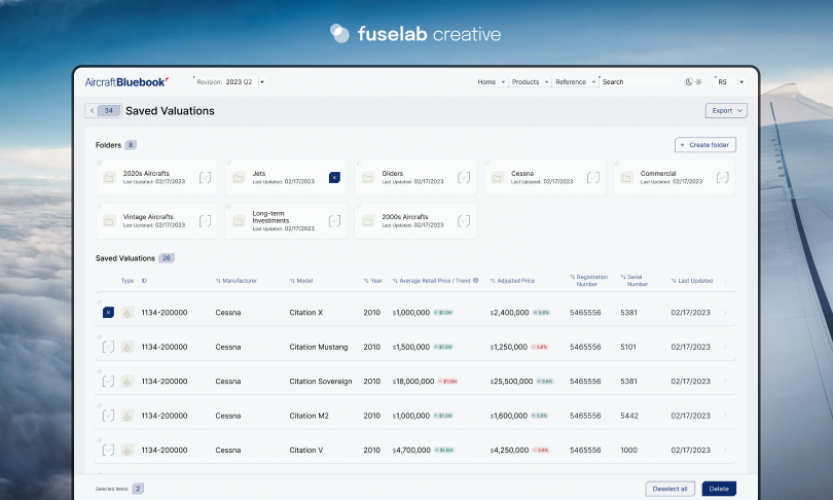Screen dimensions: 833x500
Task: Sort table by Adjusted Price
Action: point(513,281)
